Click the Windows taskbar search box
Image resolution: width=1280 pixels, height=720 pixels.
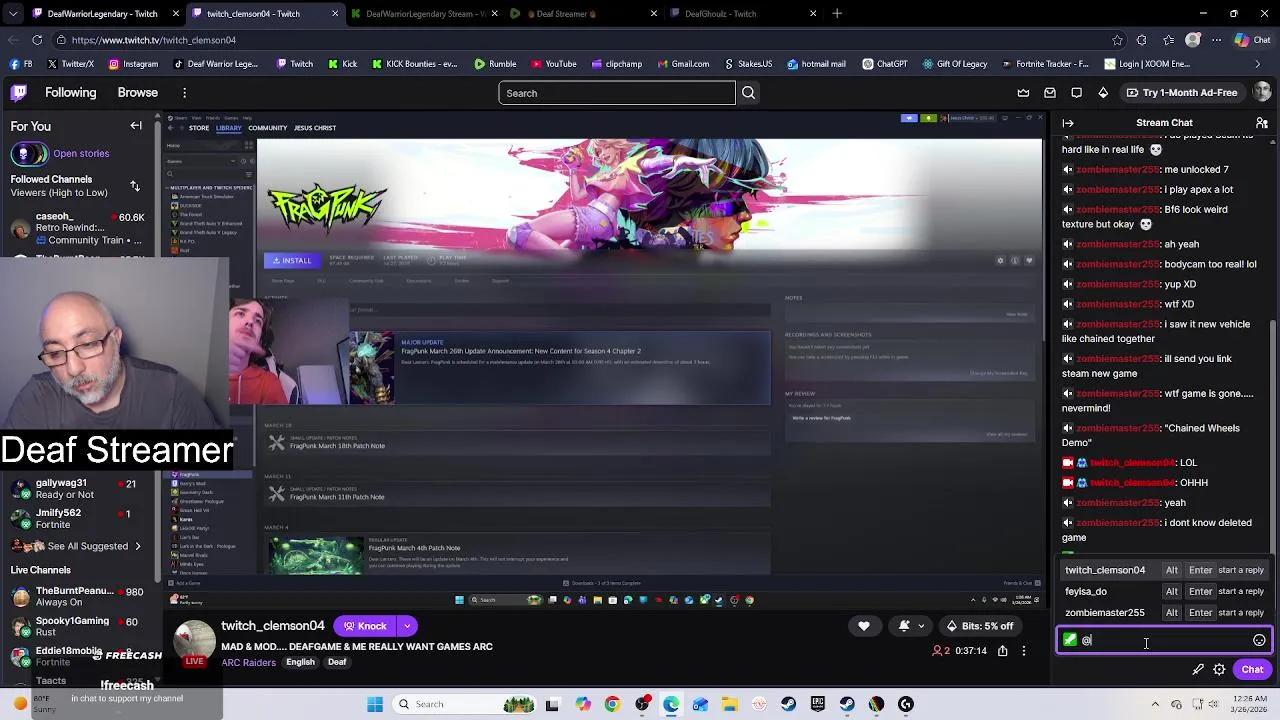click(465, 704)
